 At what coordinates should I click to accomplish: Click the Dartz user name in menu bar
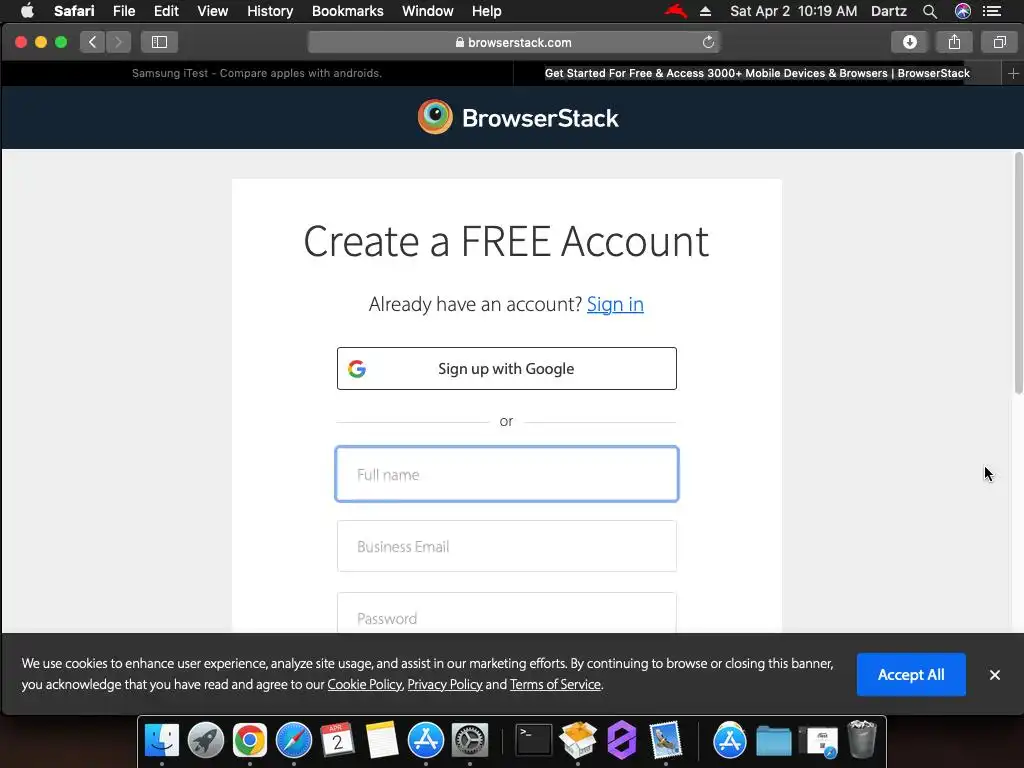[x=889, y=11]
